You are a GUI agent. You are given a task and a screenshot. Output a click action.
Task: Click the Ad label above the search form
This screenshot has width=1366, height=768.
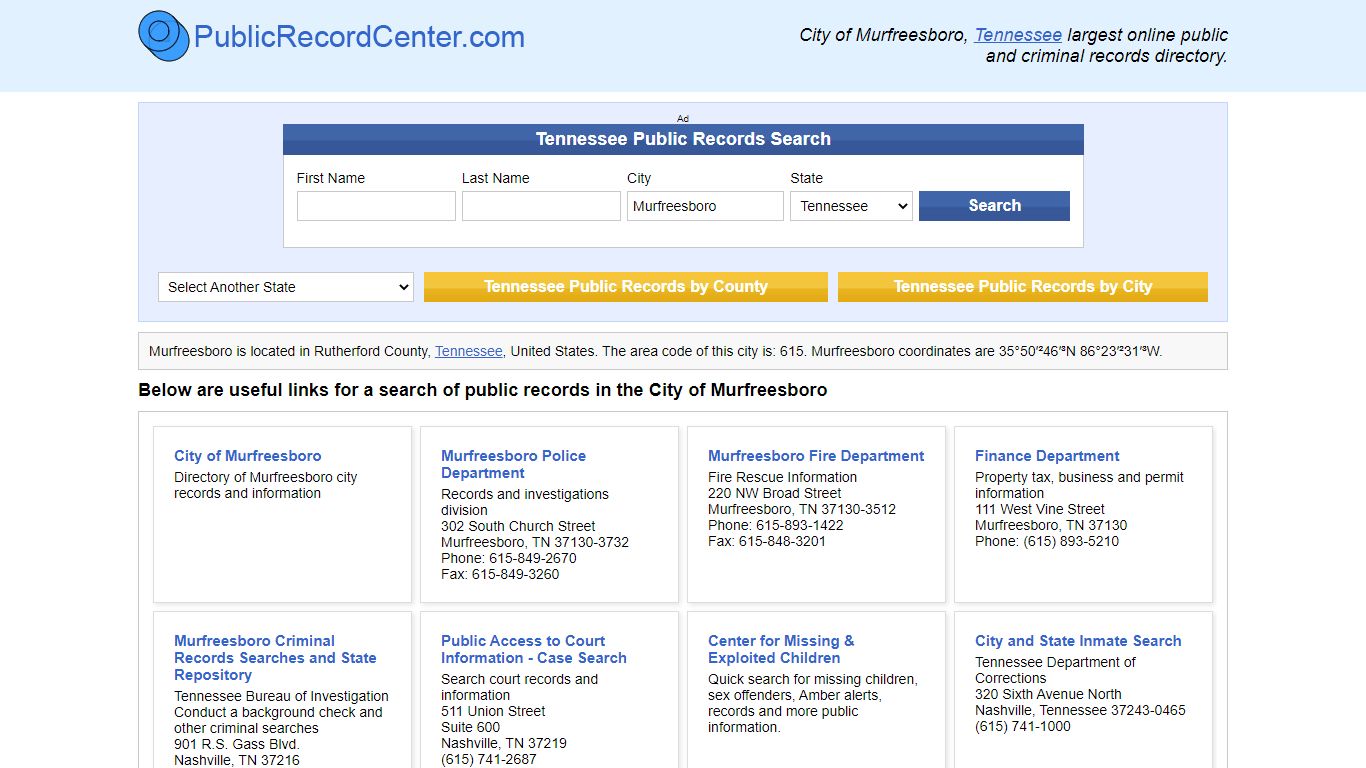(683, 118)
